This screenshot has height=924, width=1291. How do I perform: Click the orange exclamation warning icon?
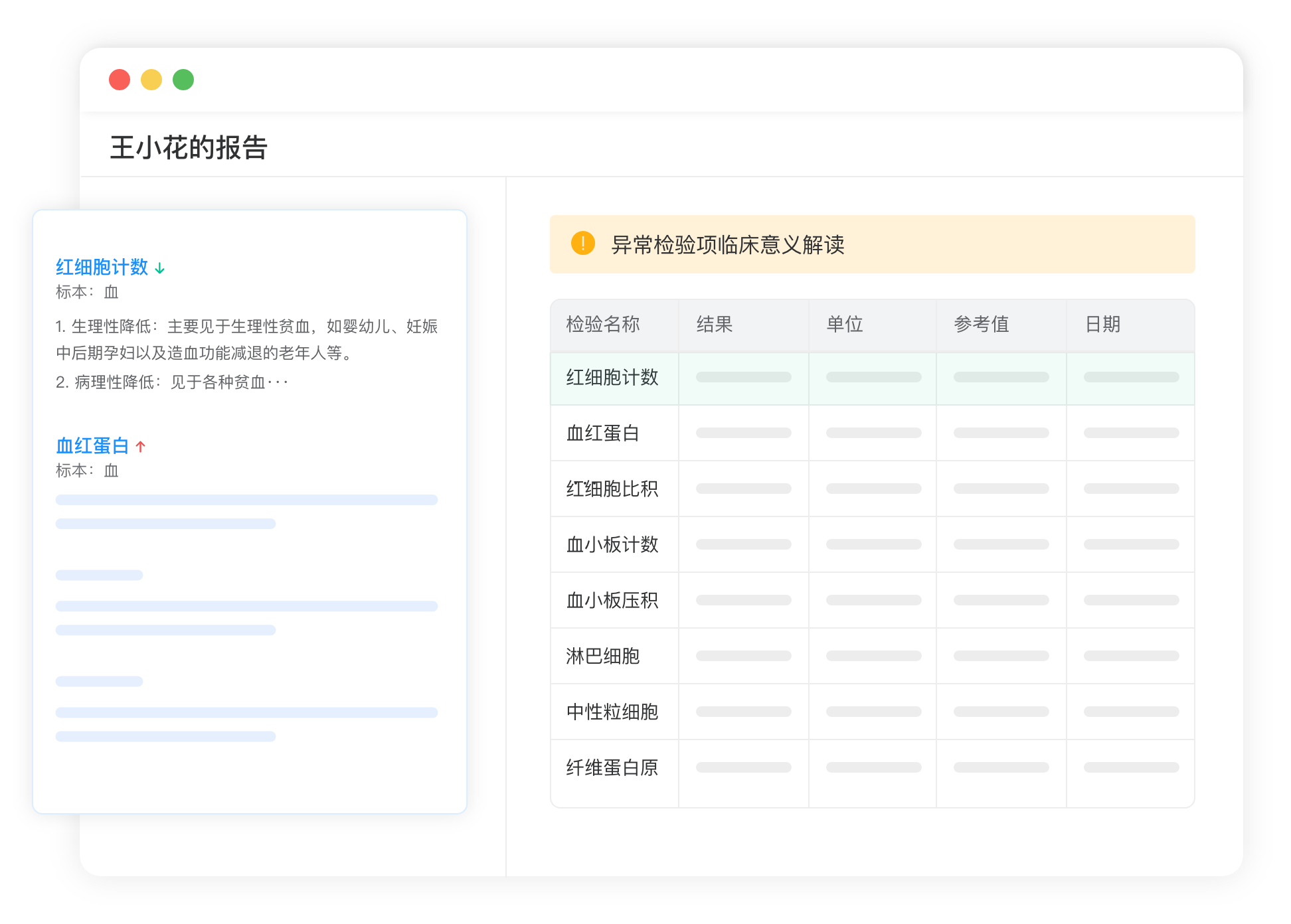coord(582,244)
